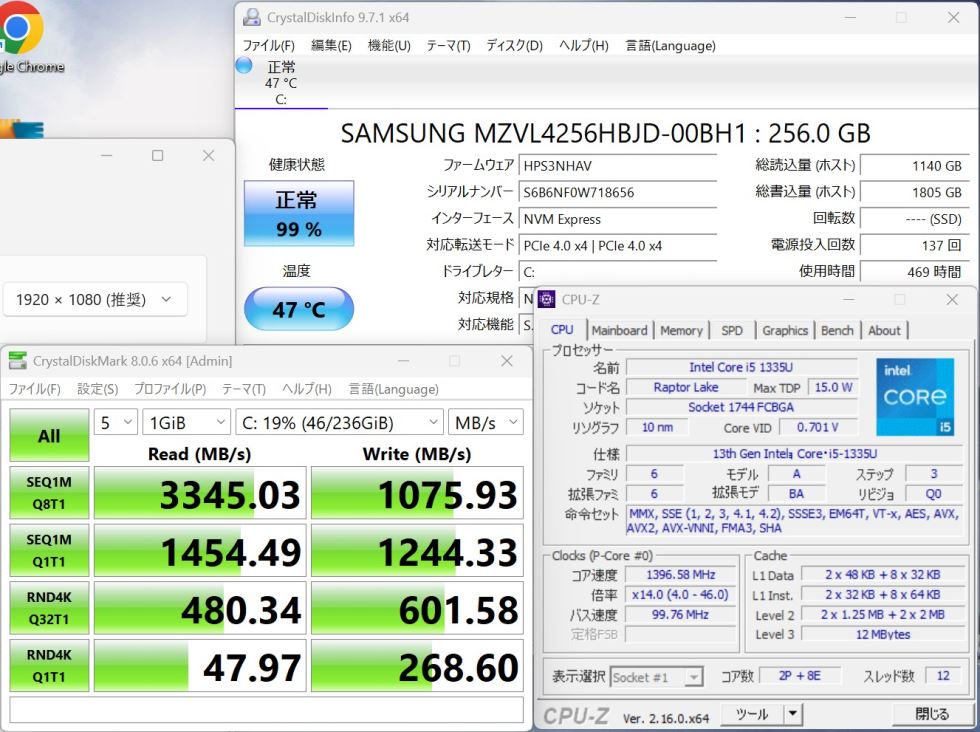The image size is (980, 732).
Task: Click the core speed value 1396.58 MHz
Action: tap(680, 574)
